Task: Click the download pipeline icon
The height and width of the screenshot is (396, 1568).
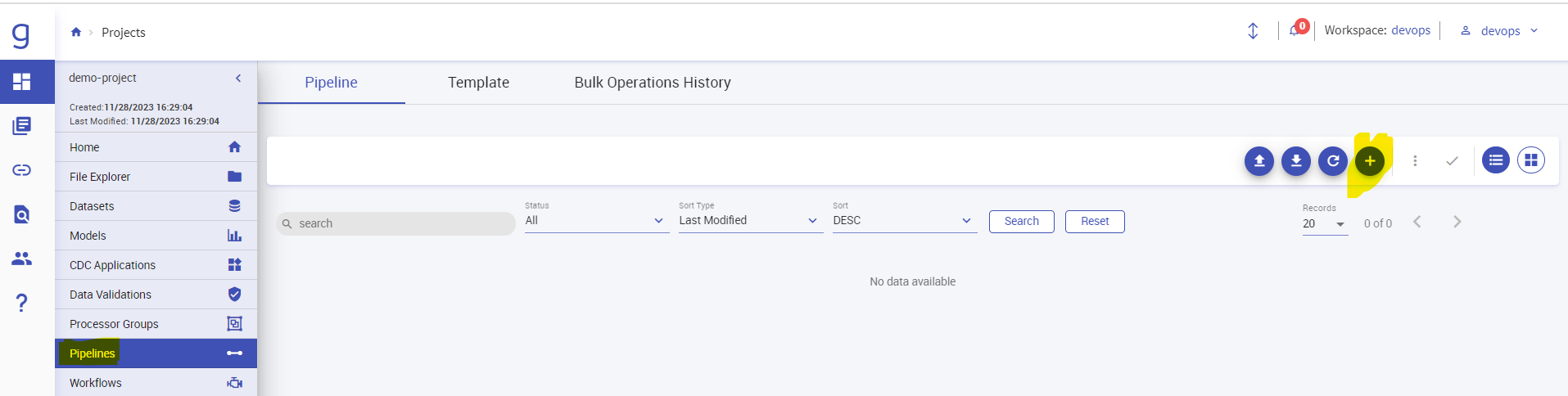Action: pos(1296,161)
